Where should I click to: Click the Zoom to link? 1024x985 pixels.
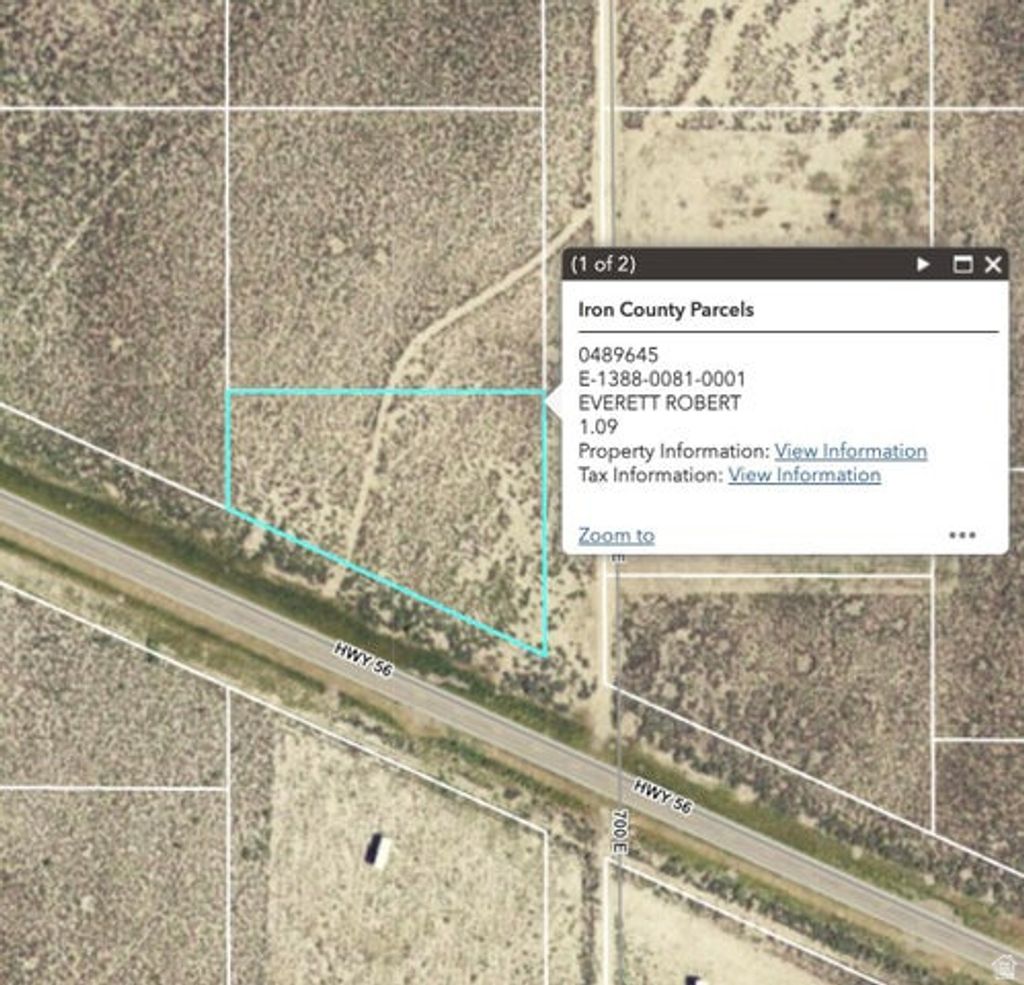point(616,535)
